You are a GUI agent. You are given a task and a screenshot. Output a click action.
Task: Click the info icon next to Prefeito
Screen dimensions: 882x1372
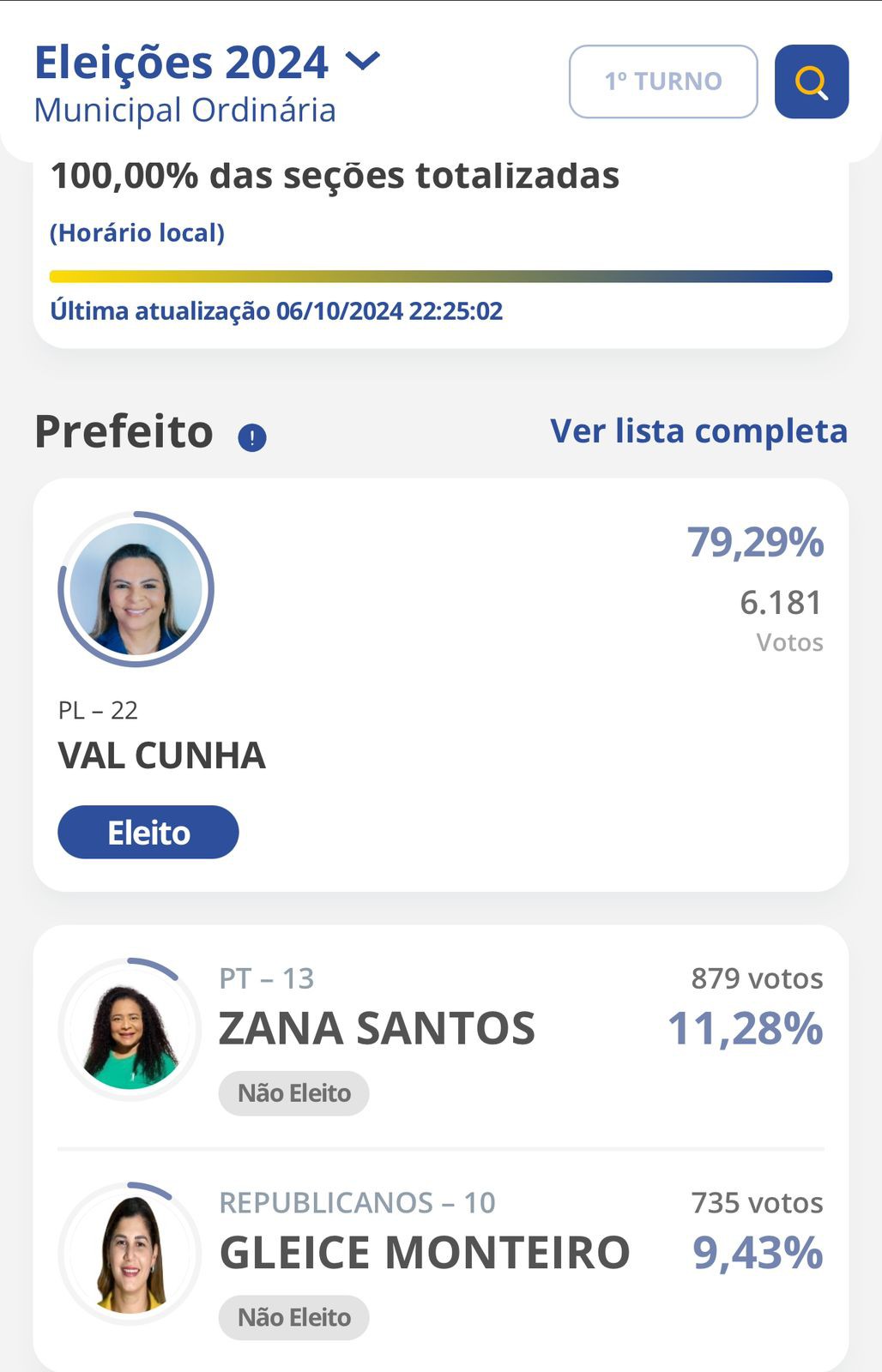pos(252,438)
